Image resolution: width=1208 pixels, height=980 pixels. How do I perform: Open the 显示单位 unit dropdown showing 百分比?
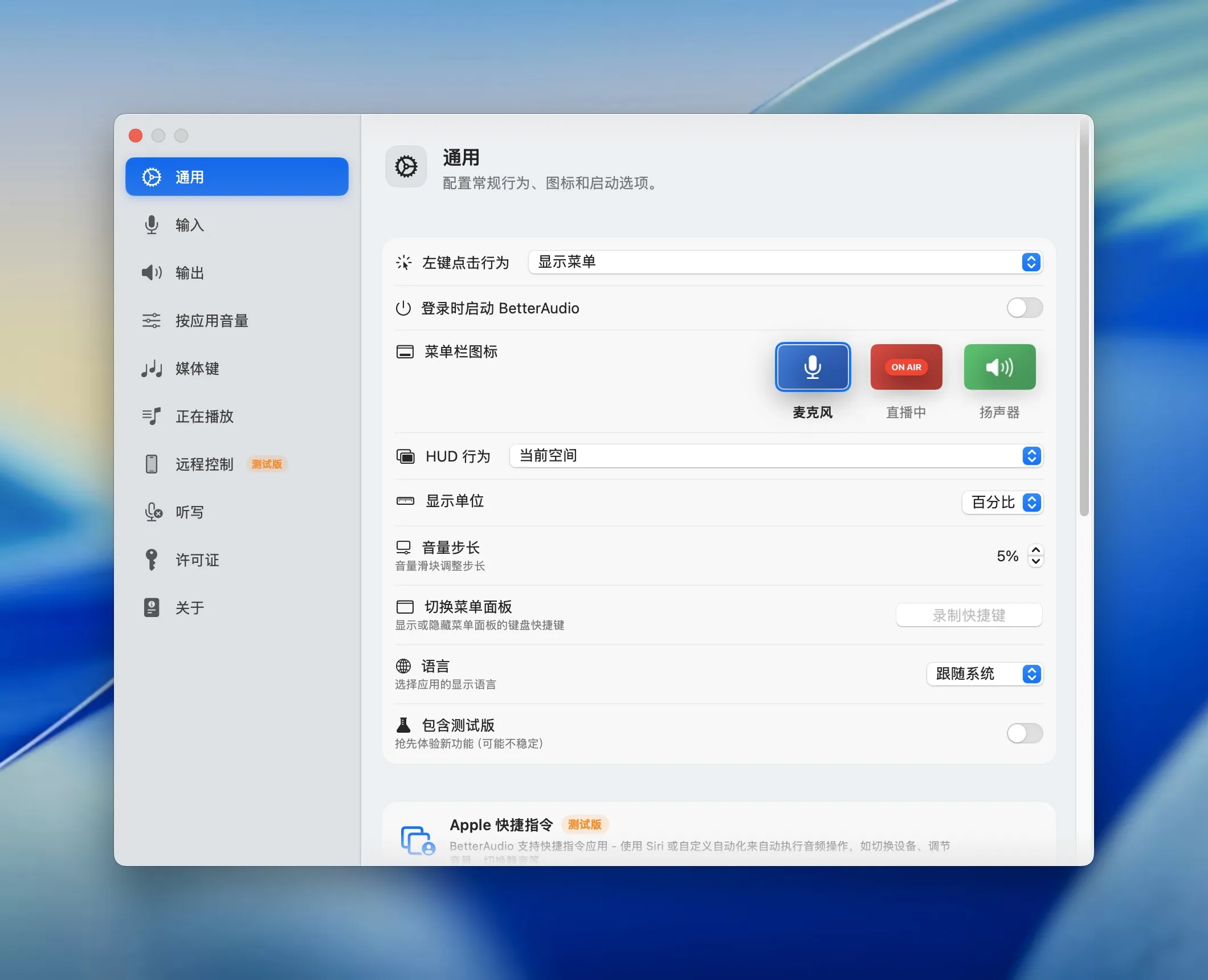[1002, 503]
